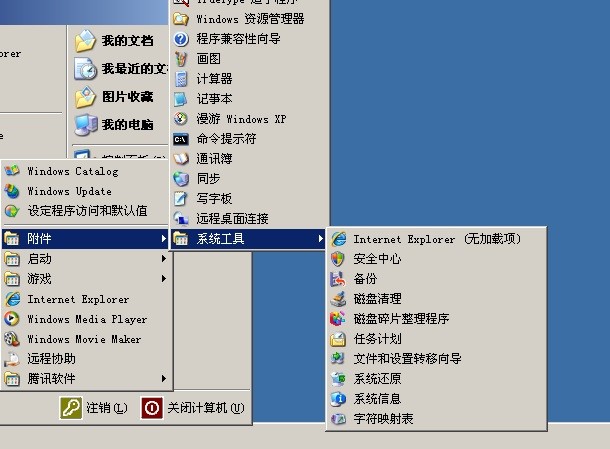The width and height of the screenshot is (610, 449).
Task: Open 通讯簿 address book icon
Action: (x=181, y=159)
